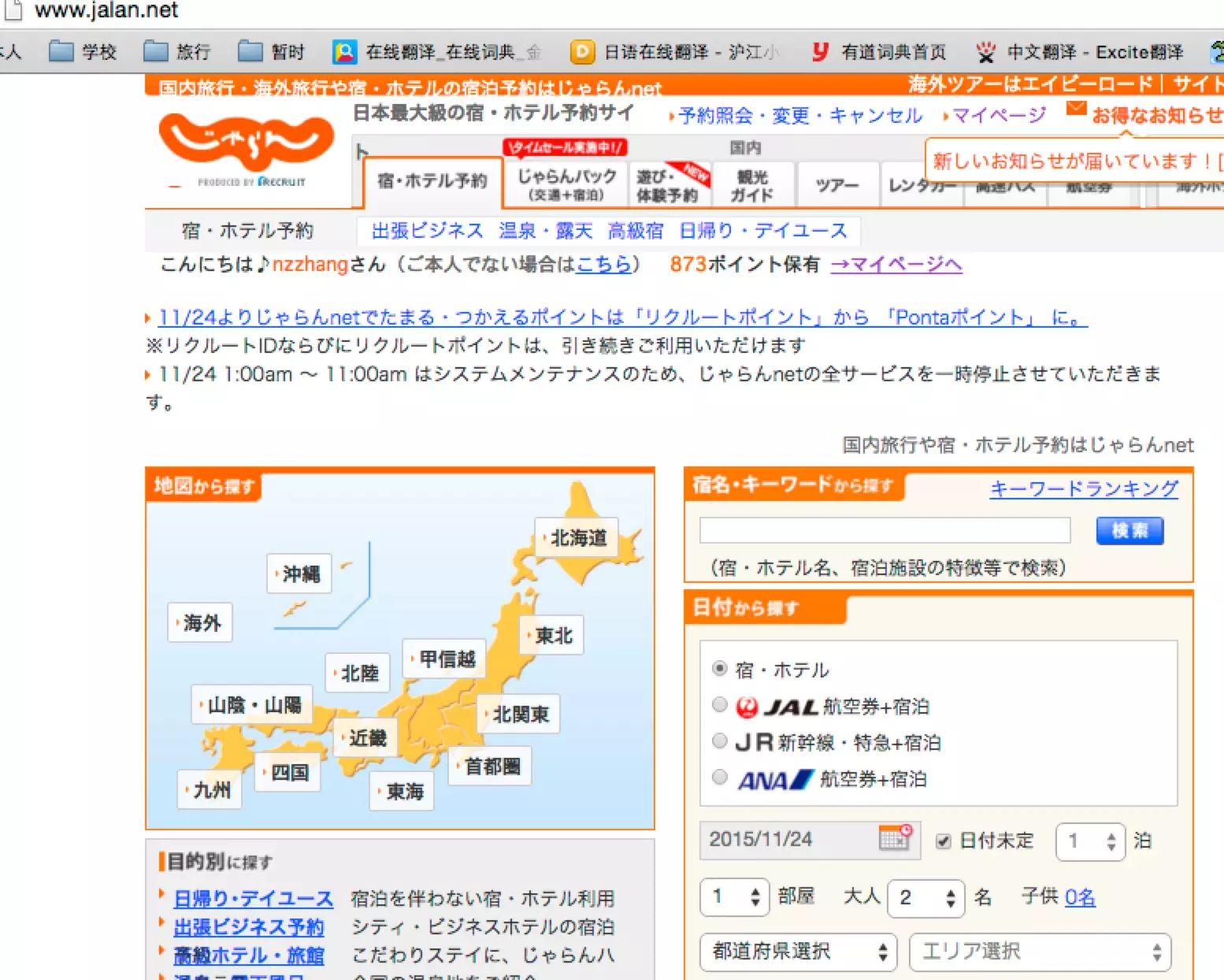This screenshot has height=980, width=1224.
Task: Open the 都道府県選択 dropdown
Action: (799, 952)
